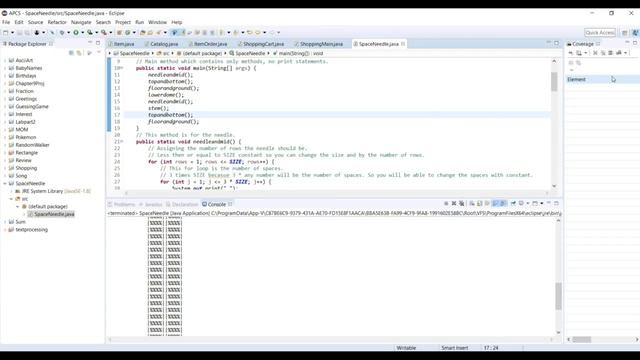Click the New file toolbar icon
This screenshot has height=360, width=640.
coord(6,33)
